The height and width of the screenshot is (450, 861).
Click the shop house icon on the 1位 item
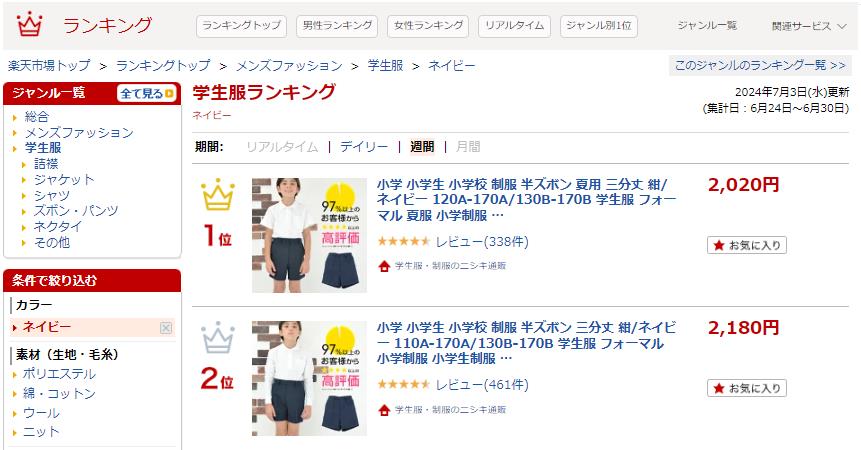tap(384, 266)
